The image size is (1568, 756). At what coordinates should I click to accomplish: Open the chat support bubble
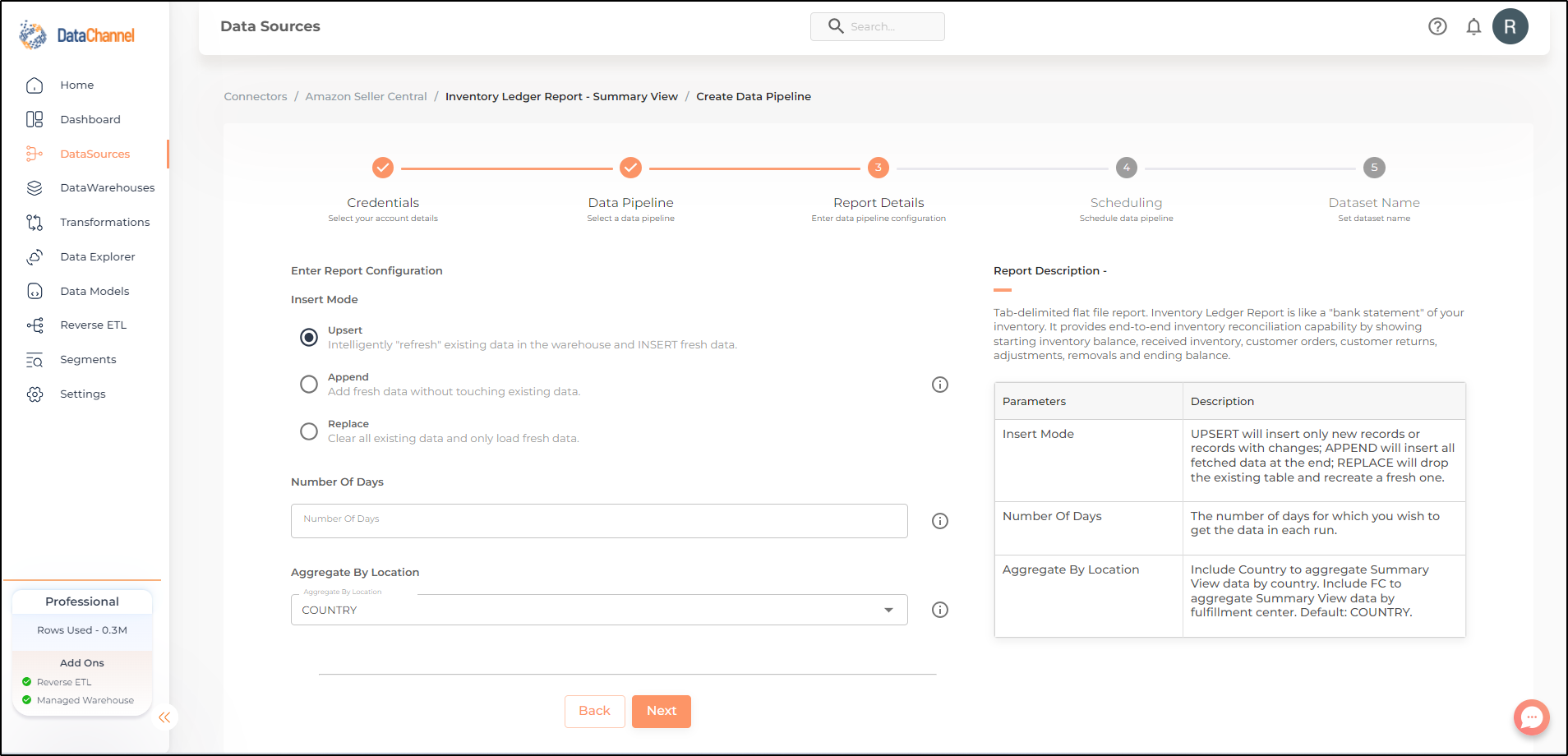tap(1532, 717)
